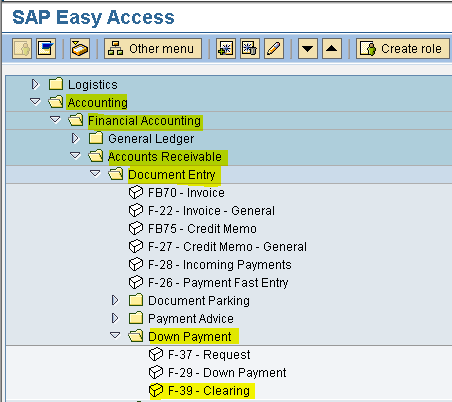Click the Accounts Receivable folder icon
The width and height of the screenshot is (452, 402).
coord(96,156)
